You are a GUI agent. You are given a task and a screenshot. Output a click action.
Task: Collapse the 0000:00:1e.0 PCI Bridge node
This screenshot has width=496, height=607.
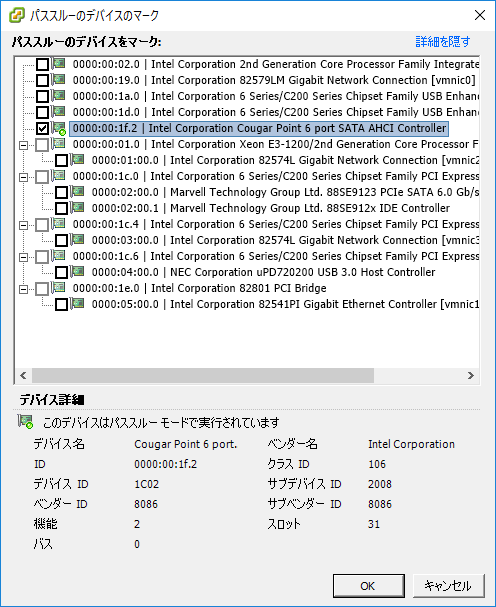click(24, 289)
